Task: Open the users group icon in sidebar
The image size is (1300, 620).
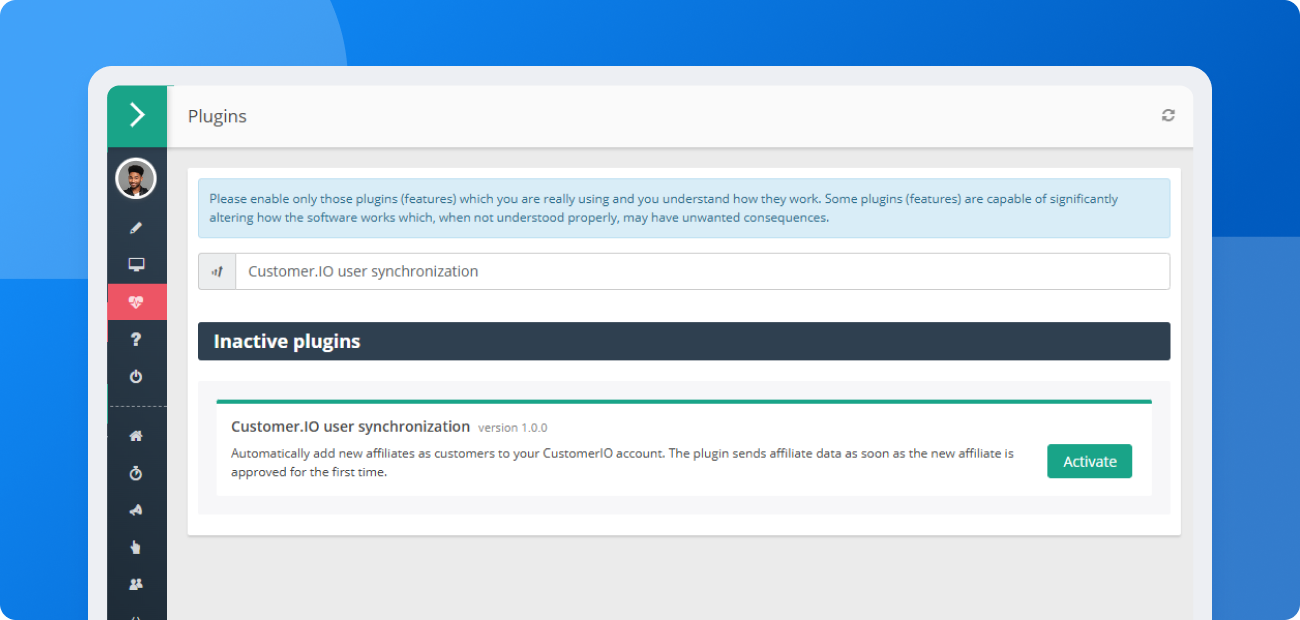Action: tap(136, 583)
